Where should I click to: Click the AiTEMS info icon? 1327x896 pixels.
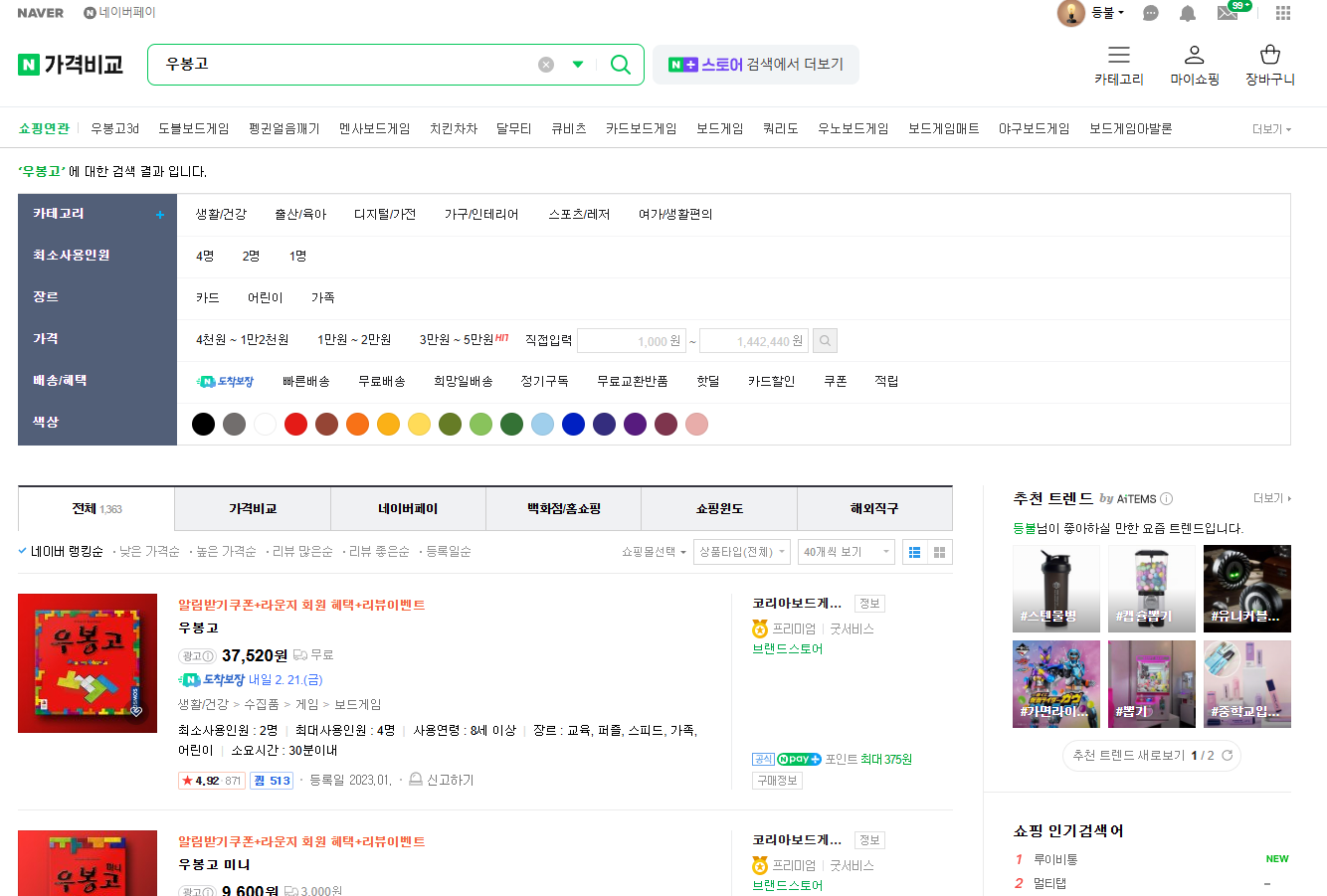point(1167,499)
